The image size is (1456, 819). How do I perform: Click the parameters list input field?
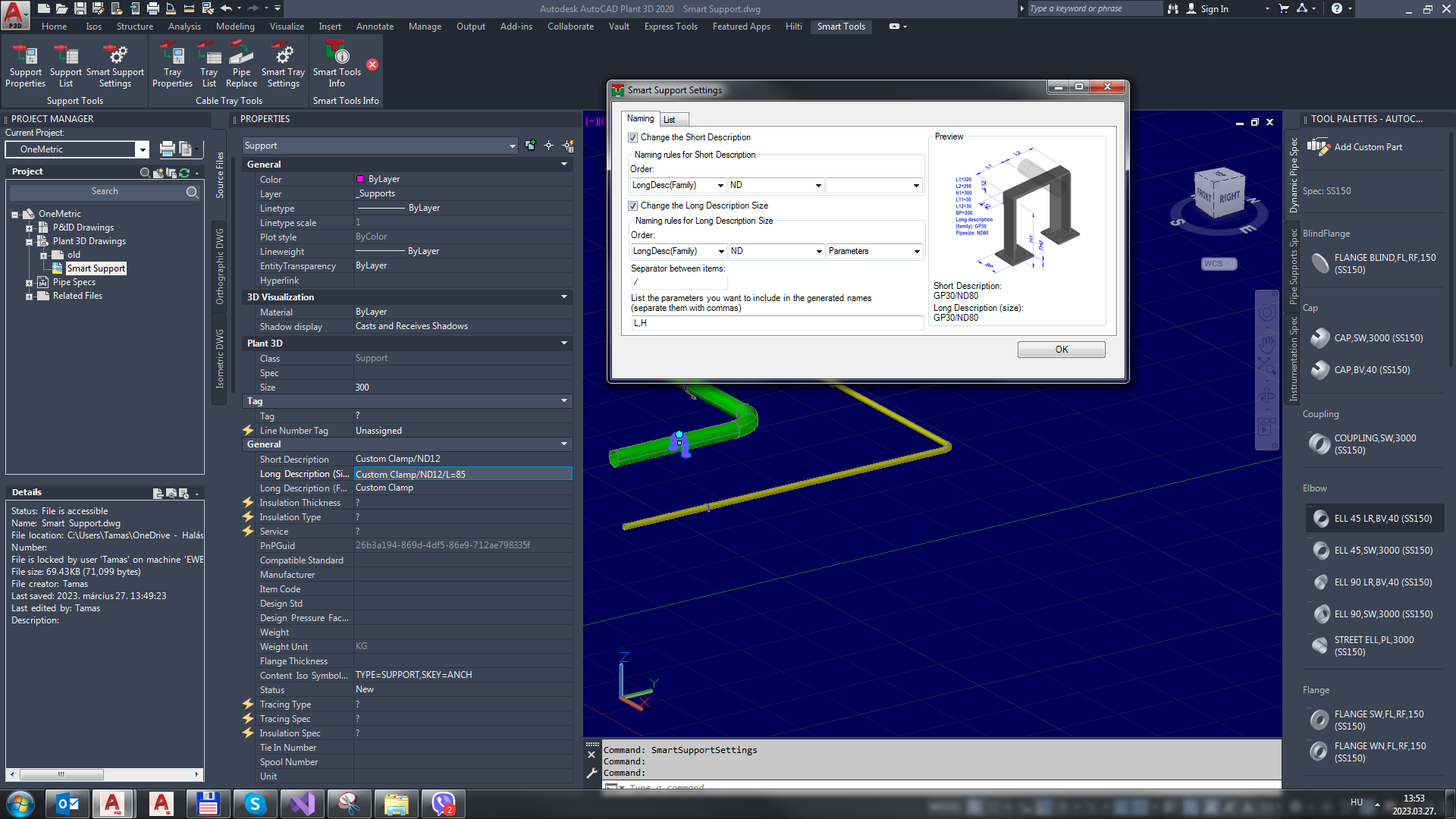pos(777,323)
